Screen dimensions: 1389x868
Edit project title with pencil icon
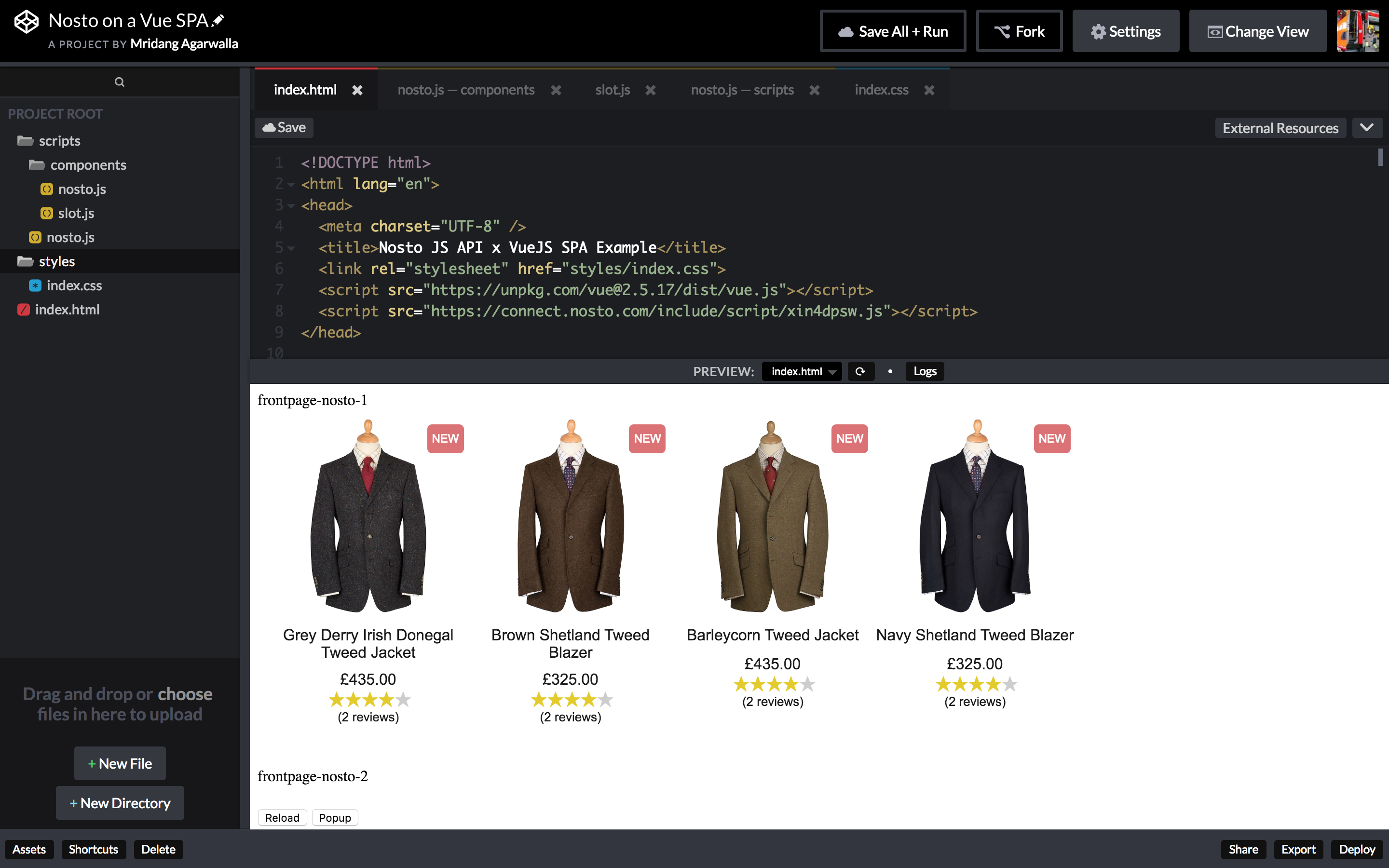click(218, 20)
